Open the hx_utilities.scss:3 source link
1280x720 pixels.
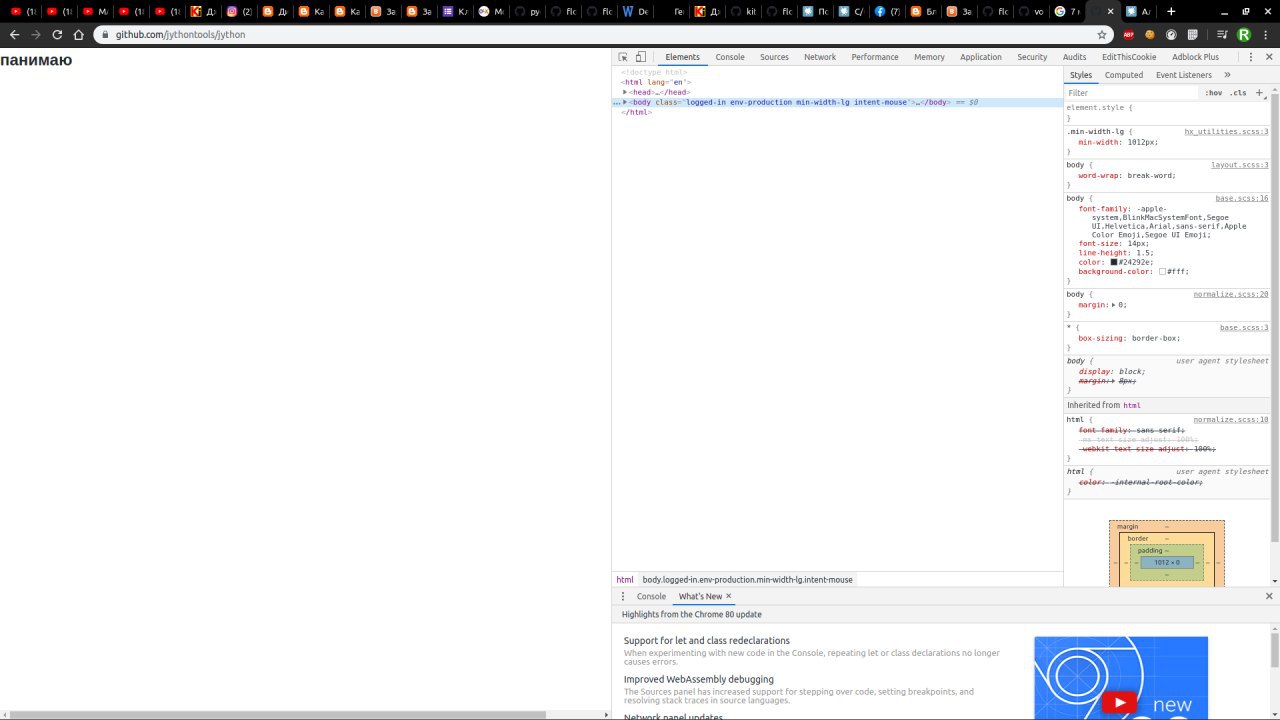click(1226, 132)
